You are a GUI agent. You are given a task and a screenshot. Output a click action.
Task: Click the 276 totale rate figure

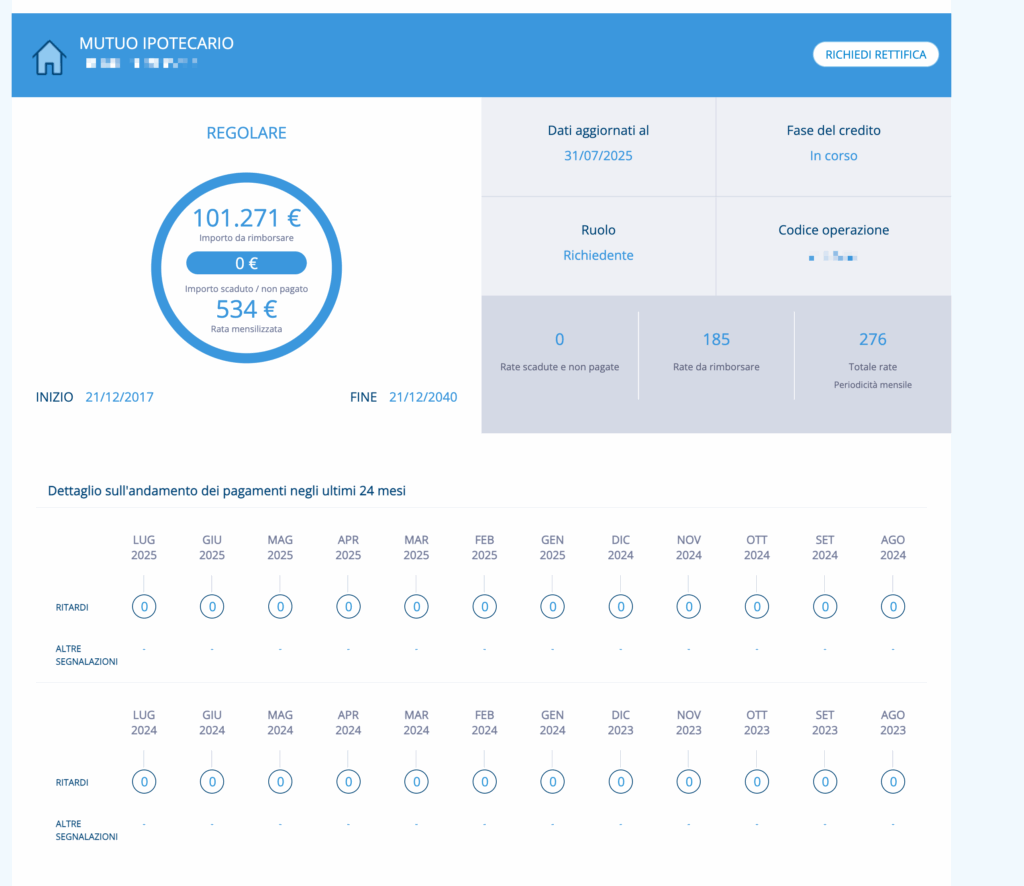pyautogui.click(x=872, y=340)
